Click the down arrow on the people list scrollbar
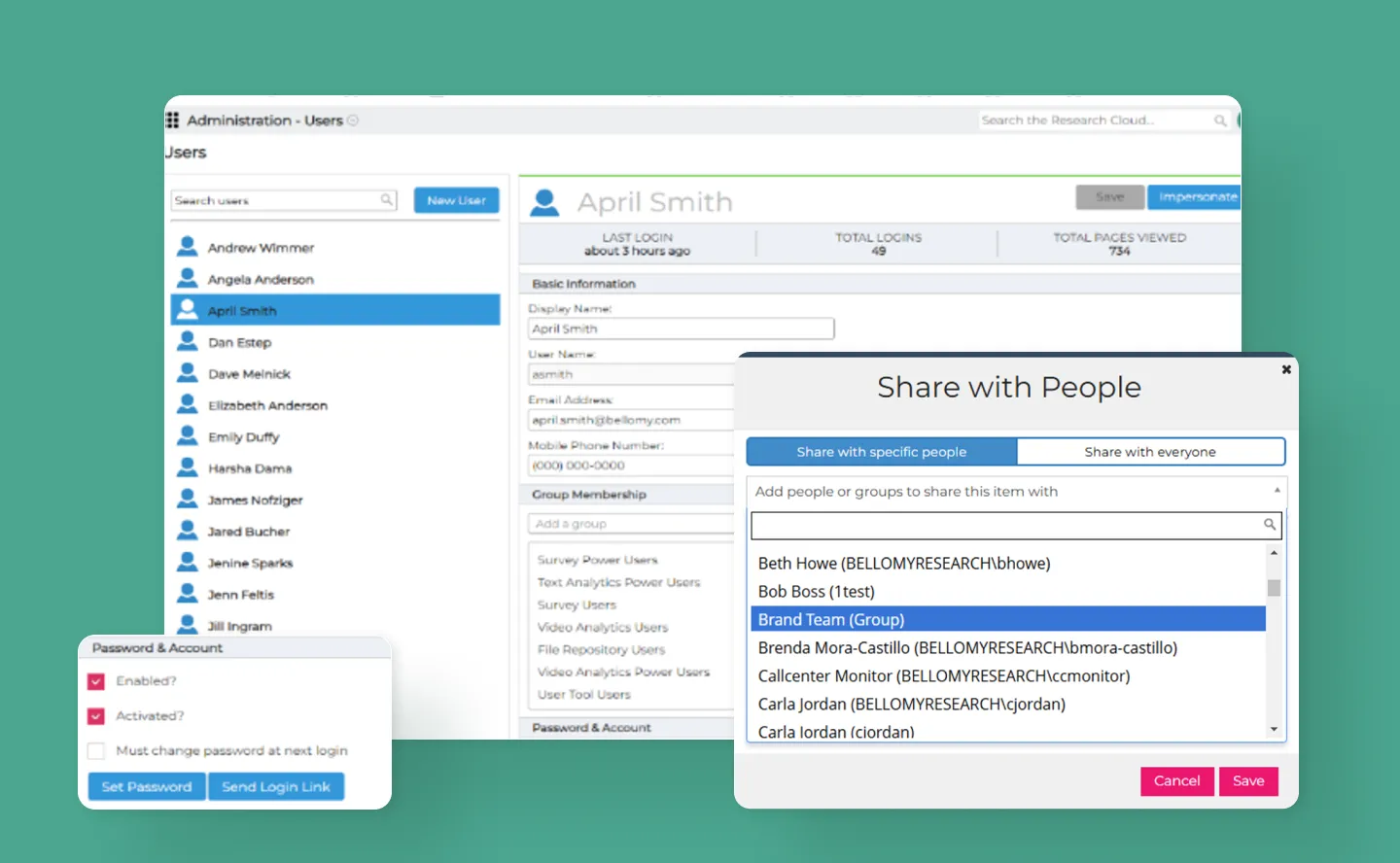This screenshot has height=863, width=1400. (x=1275, y=729)
